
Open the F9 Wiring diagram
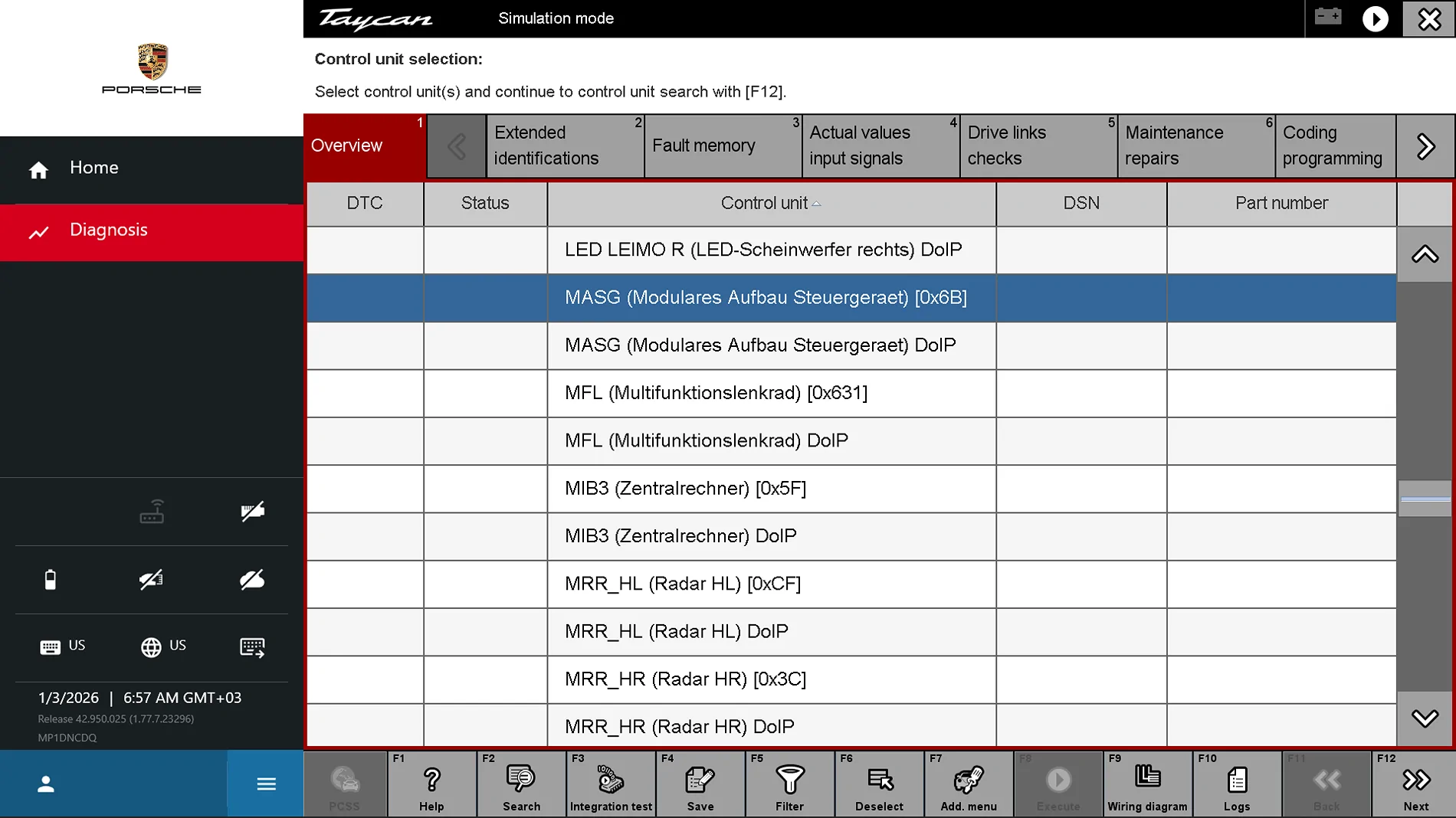(1147, 784)
